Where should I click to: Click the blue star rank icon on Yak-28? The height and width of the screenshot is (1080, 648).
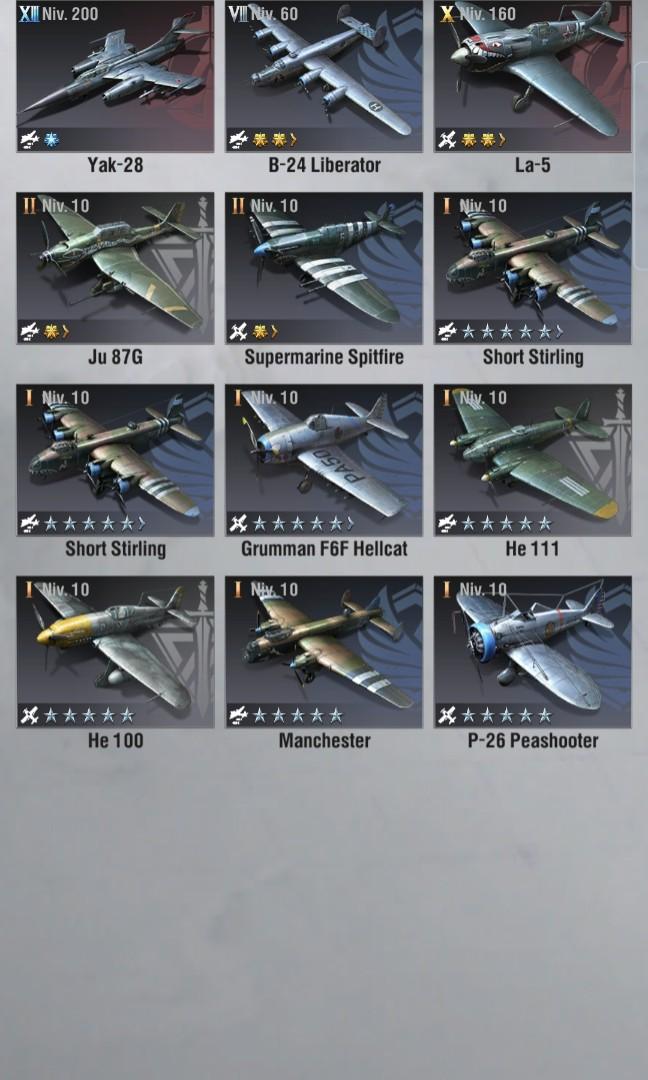tap(52, 141)
